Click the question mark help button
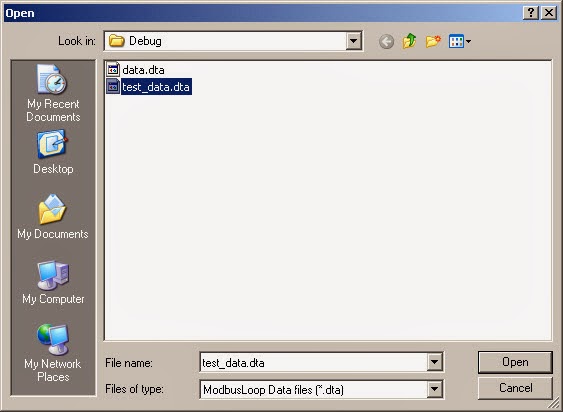 point(531,13)
